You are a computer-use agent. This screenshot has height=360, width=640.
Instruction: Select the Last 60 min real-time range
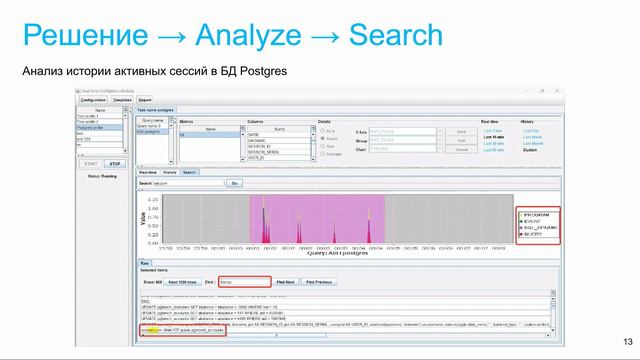pyautogui.click(x=493, y=150)
